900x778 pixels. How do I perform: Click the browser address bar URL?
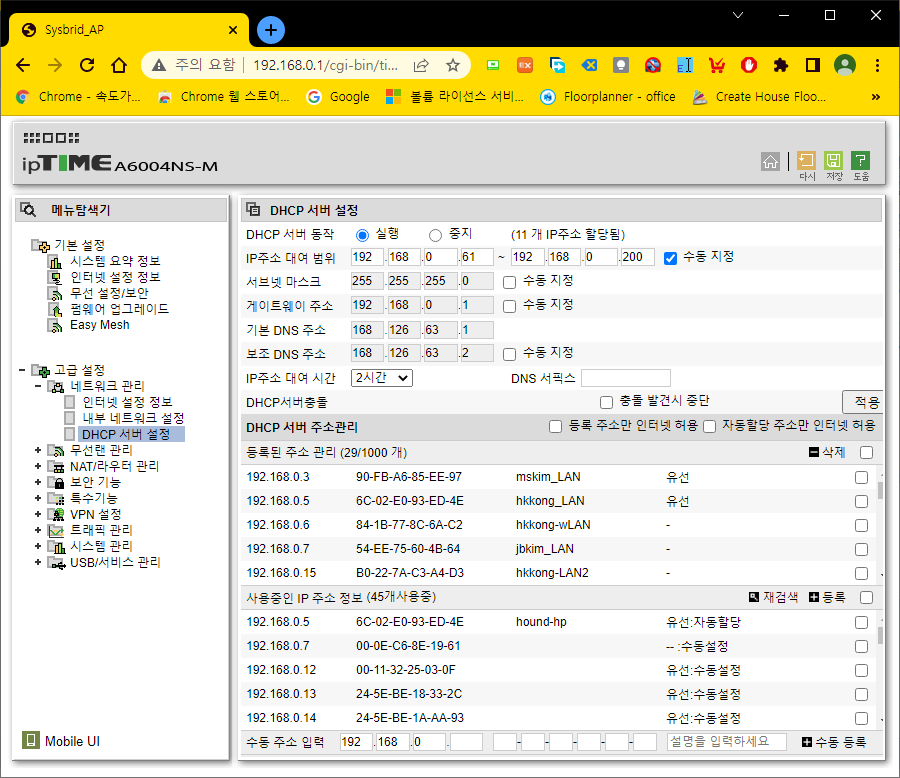[x=325, y=65]
